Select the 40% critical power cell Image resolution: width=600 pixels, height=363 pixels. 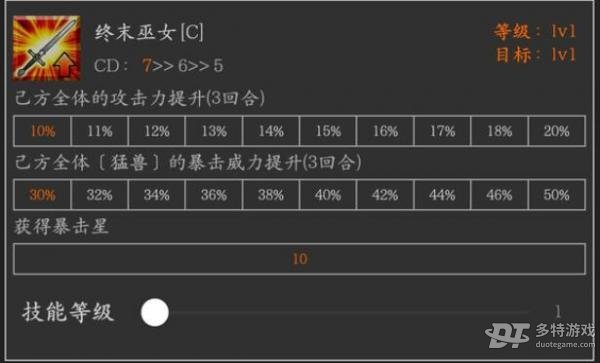328,195
